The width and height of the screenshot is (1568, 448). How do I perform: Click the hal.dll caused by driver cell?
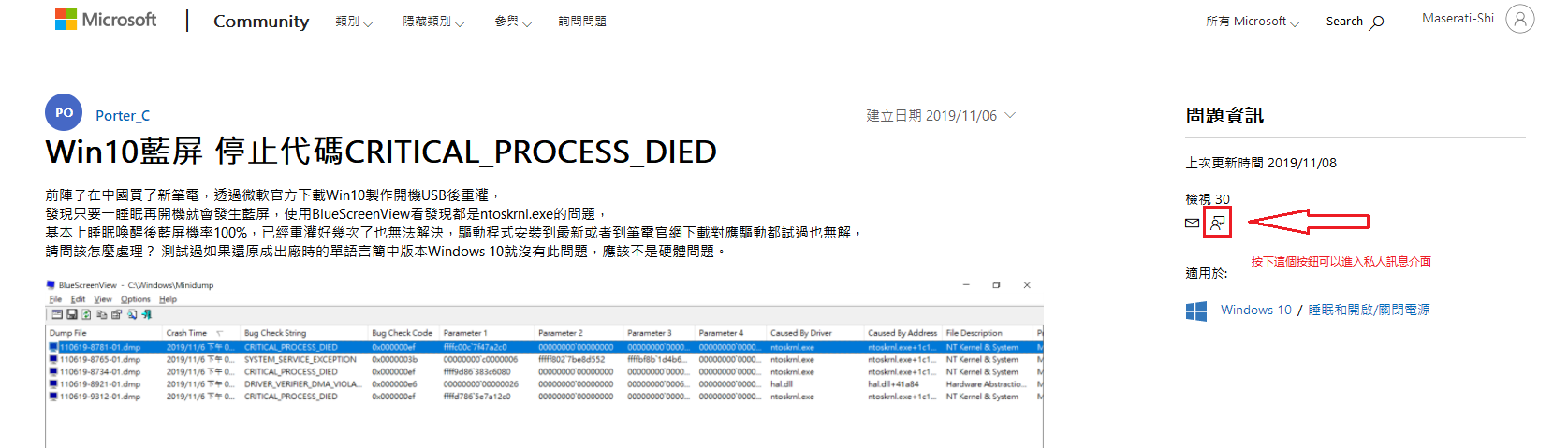(x=782, y=383)
